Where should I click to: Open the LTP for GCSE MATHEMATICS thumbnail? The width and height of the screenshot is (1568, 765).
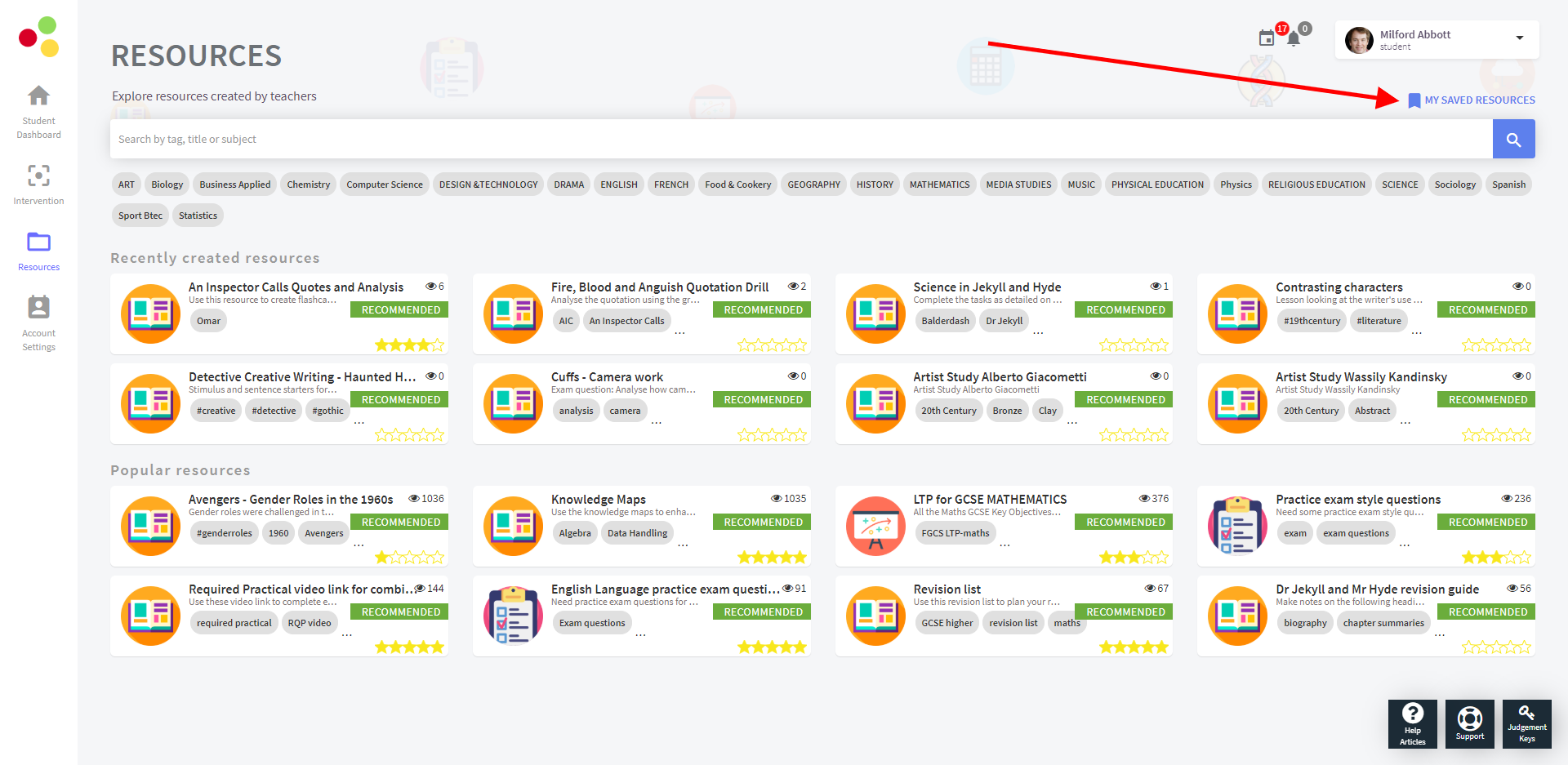pyautogui.click(x=875, y=526)
